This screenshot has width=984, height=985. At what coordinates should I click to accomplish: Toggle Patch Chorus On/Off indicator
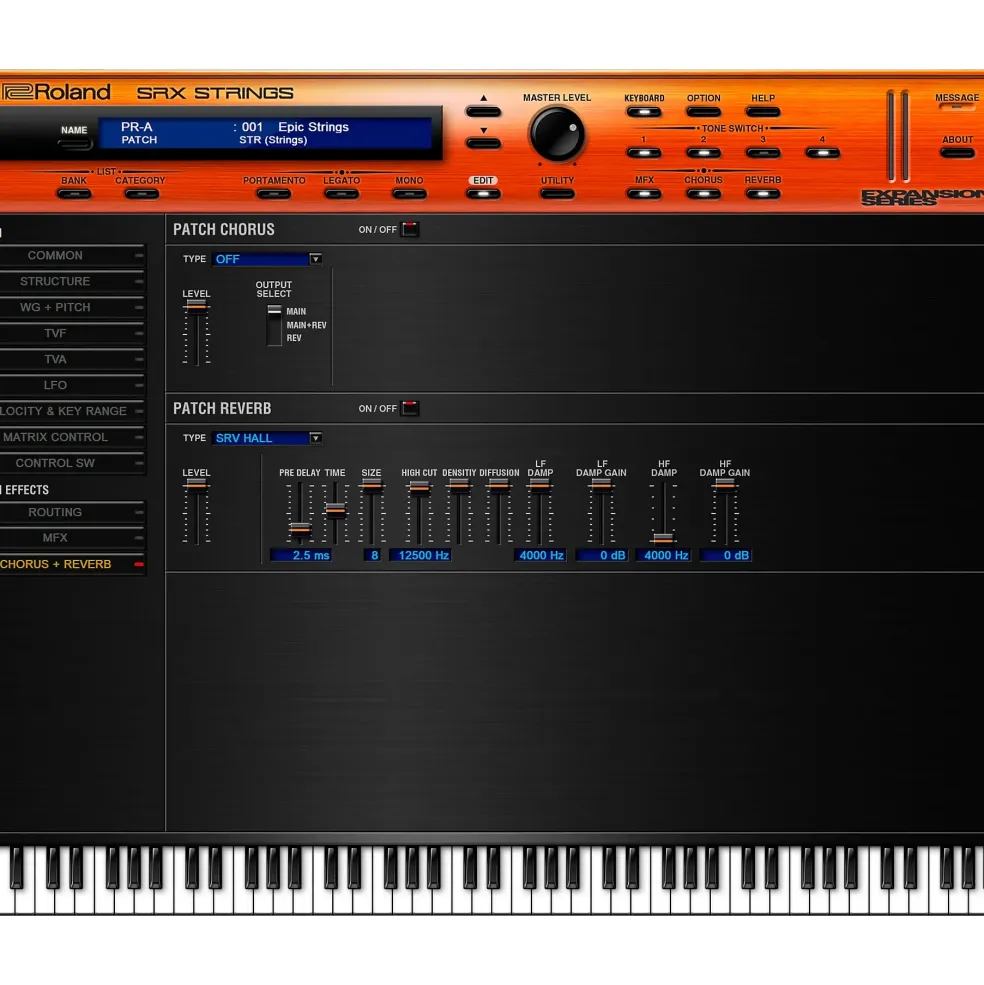point(410,229)
